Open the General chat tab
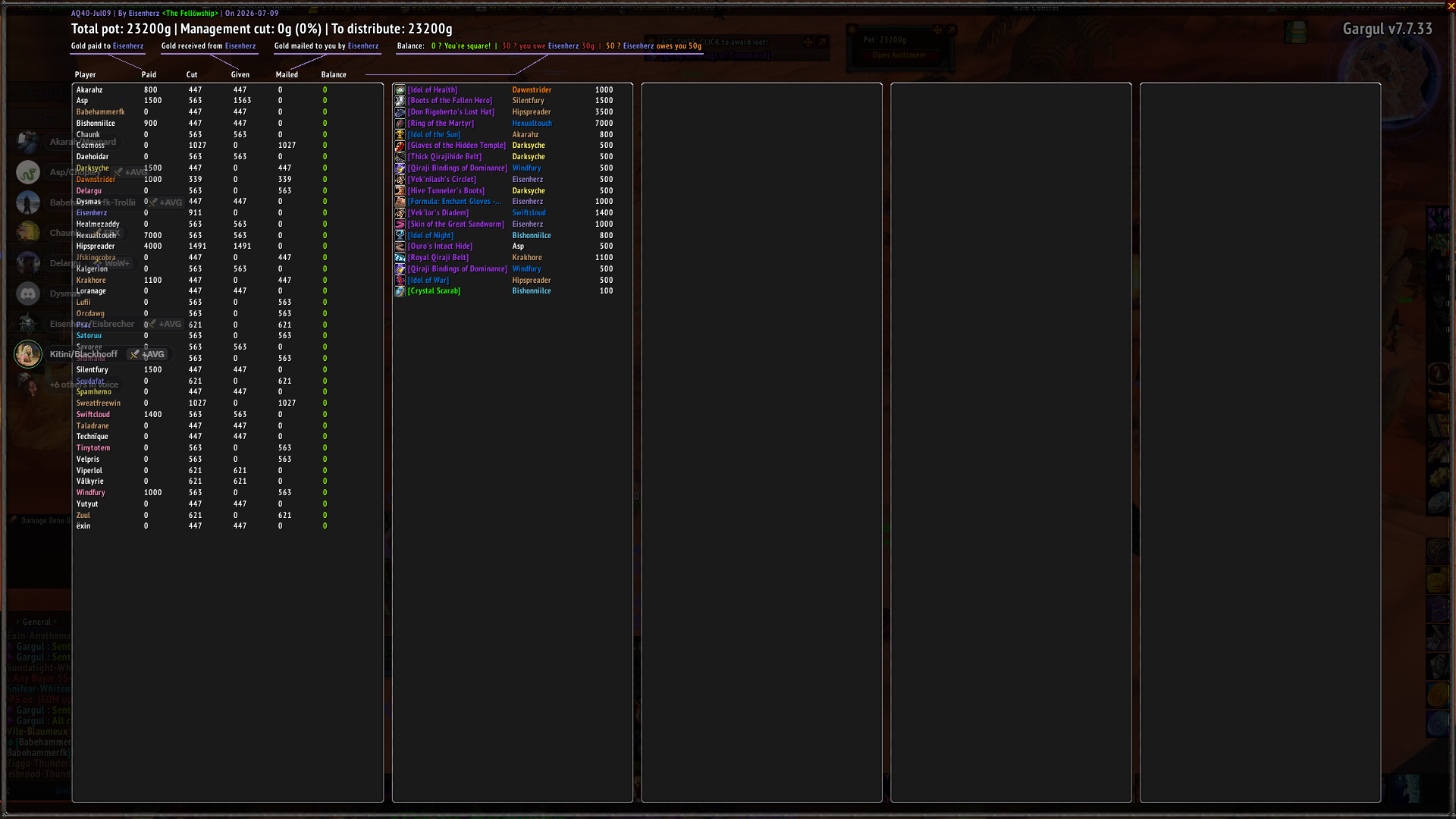 point(36,622)
